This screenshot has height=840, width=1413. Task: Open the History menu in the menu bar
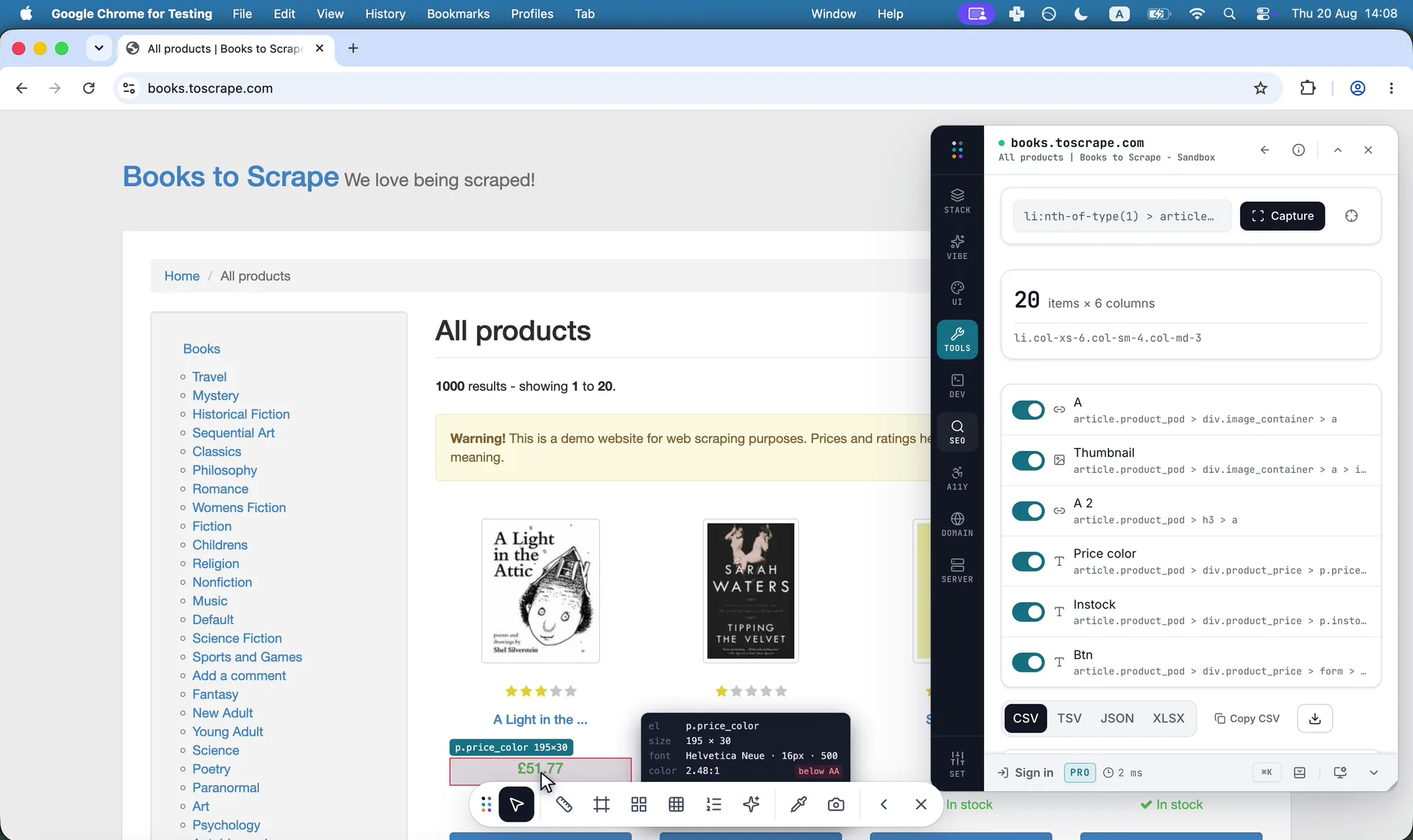pos(385,14)
